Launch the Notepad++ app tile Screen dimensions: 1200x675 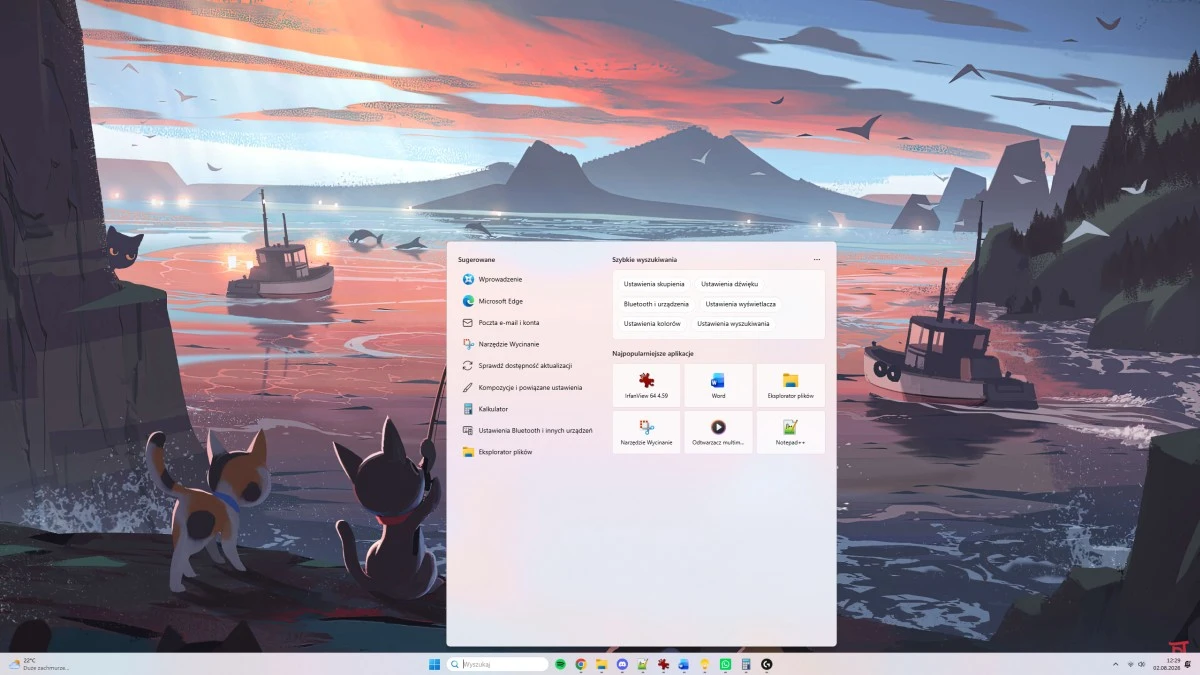pyautogui.click(x=790, y=432)
